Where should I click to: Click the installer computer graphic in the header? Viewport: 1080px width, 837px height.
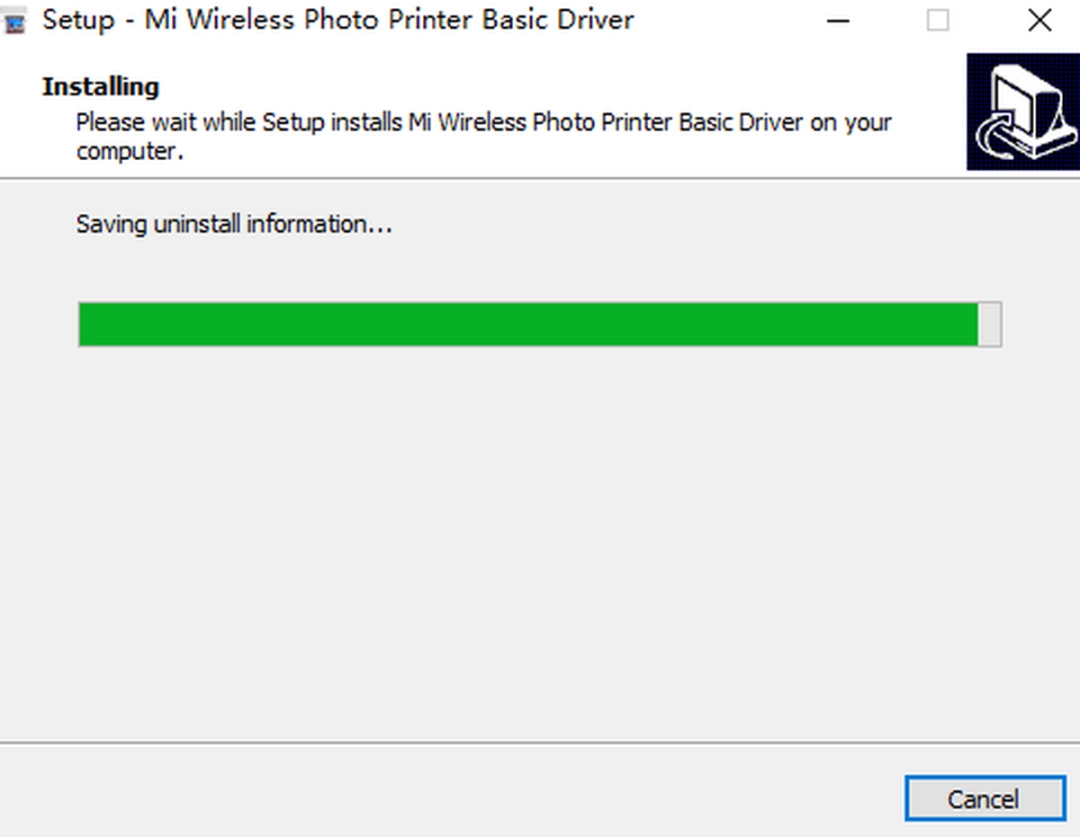pos(1022,111)
